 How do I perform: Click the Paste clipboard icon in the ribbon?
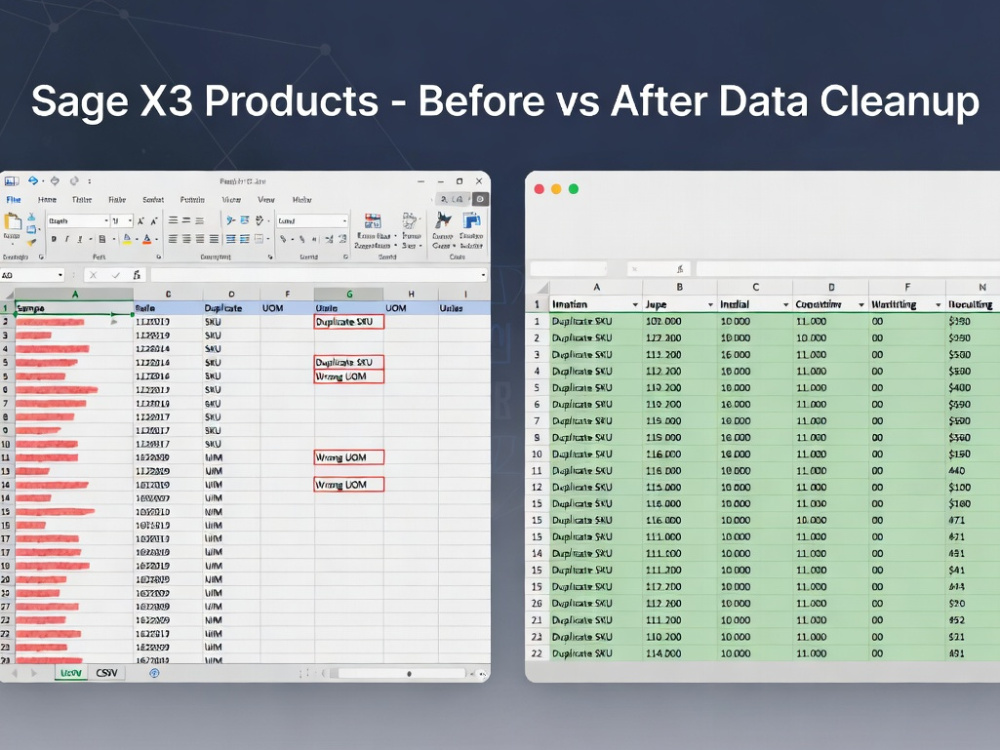(x=12, y=222)
